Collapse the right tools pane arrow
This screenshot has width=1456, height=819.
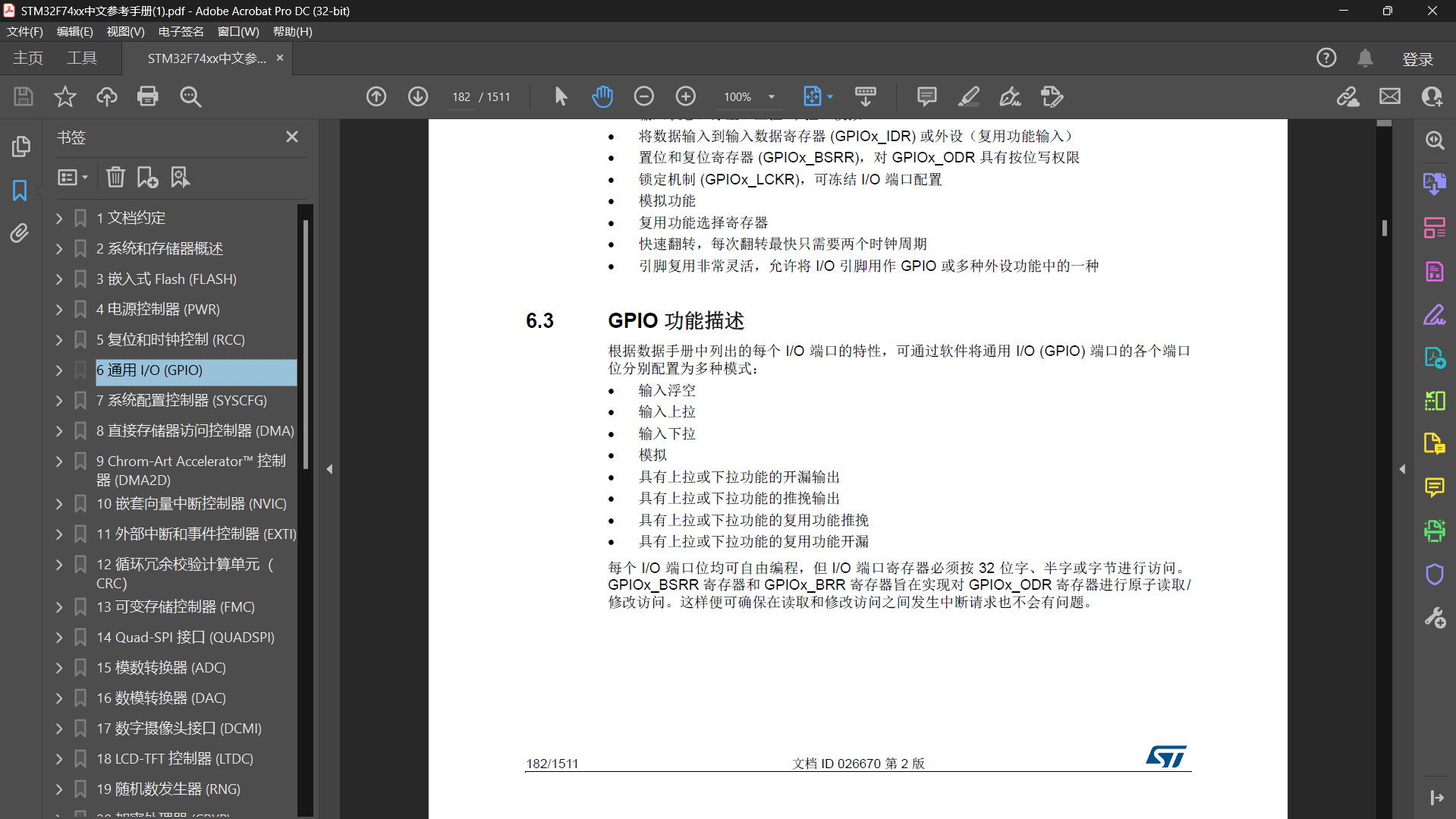point(1402,469)
